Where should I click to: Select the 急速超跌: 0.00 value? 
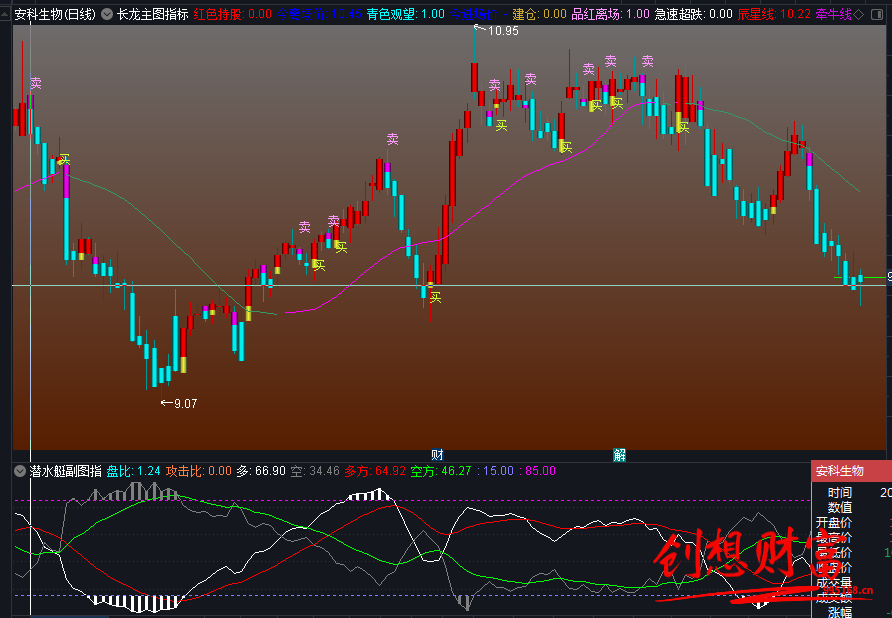tap(693, 14)
